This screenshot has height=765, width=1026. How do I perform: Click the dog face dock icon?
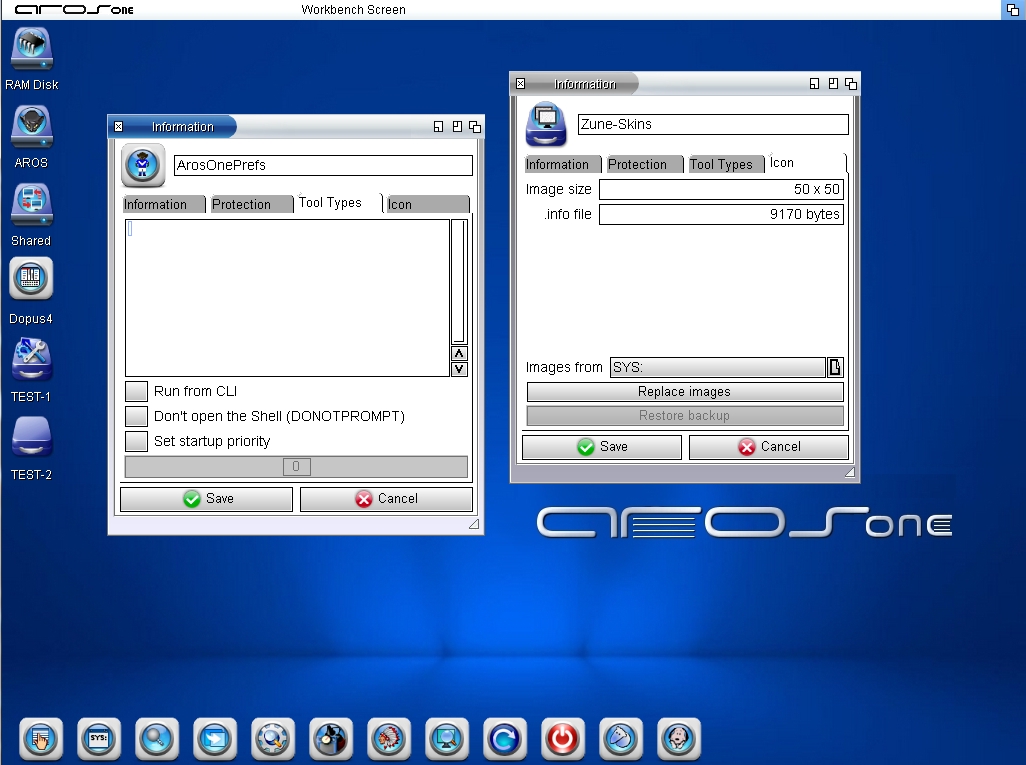(x=679, y=739)
